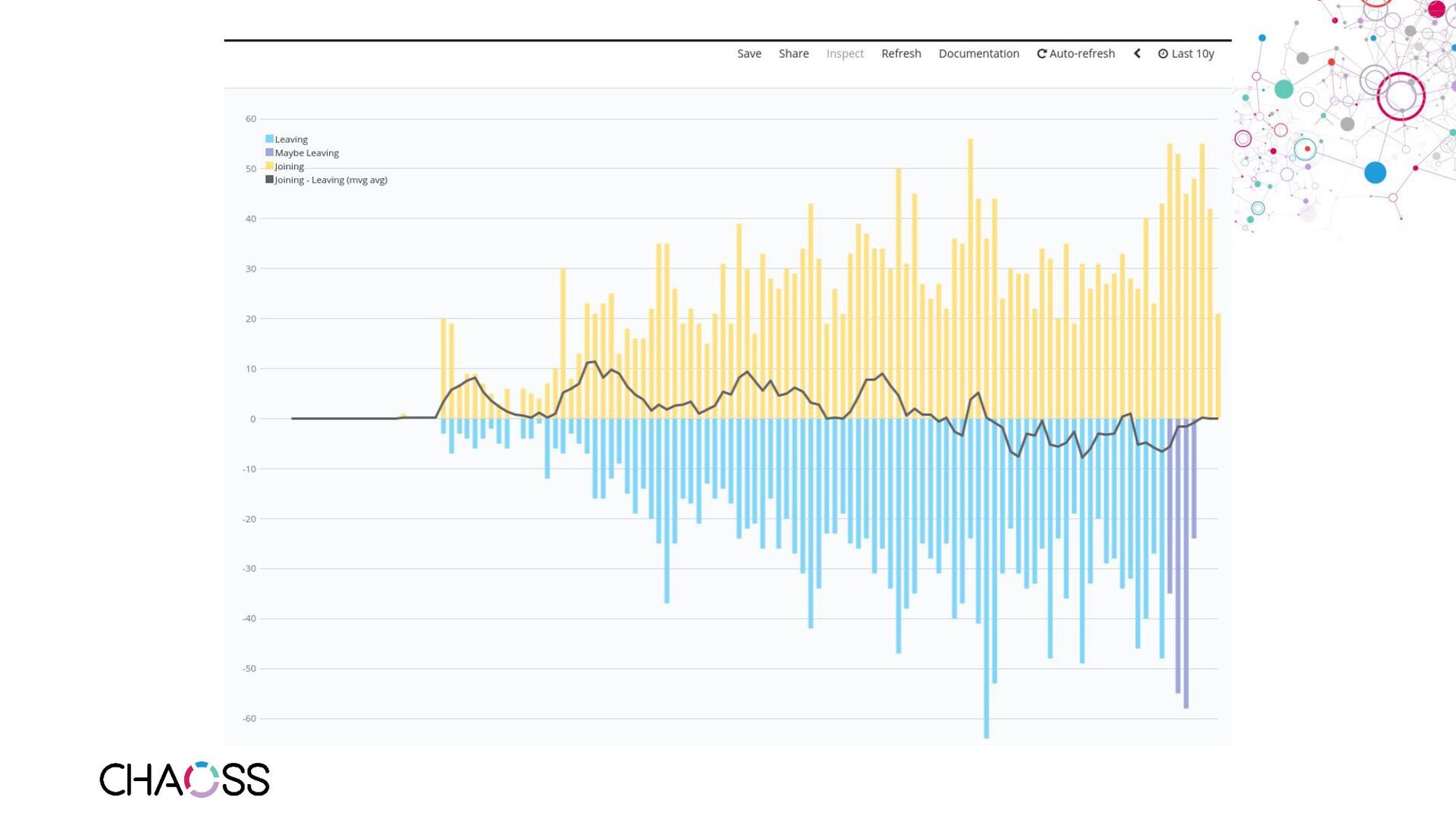
Task: Hide the Joining - Leaving (mvg avg) series
Action: pyautogui.click(x=331, y=180)
